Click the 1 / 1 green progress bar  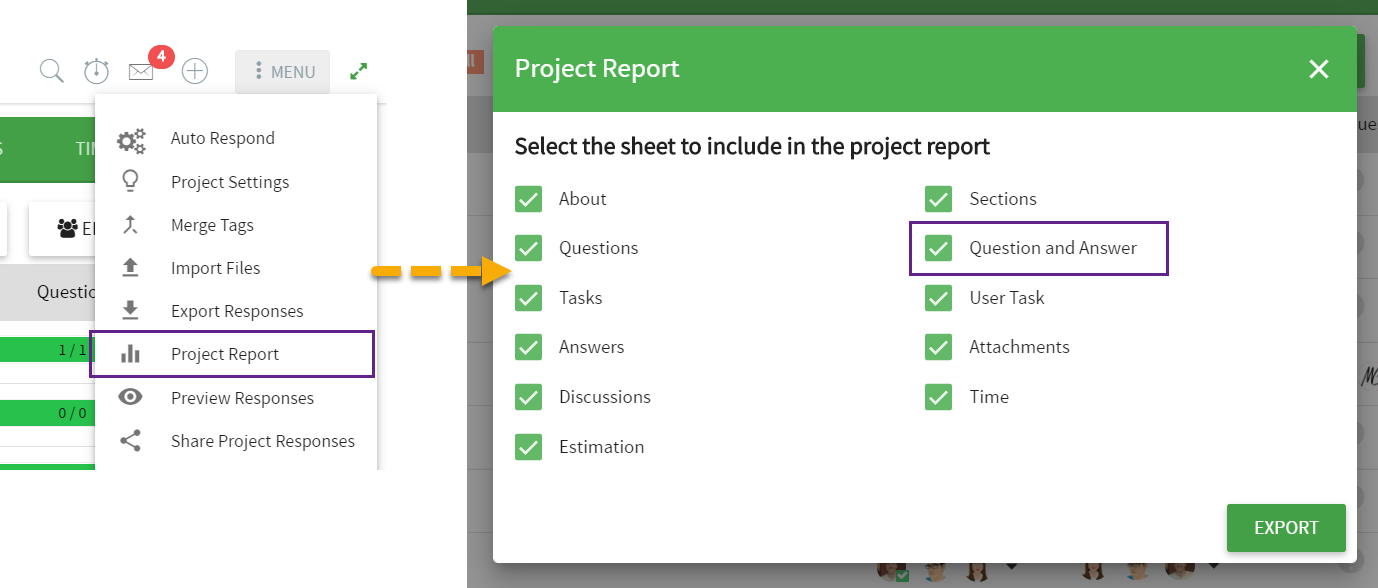tap(47, 350)
